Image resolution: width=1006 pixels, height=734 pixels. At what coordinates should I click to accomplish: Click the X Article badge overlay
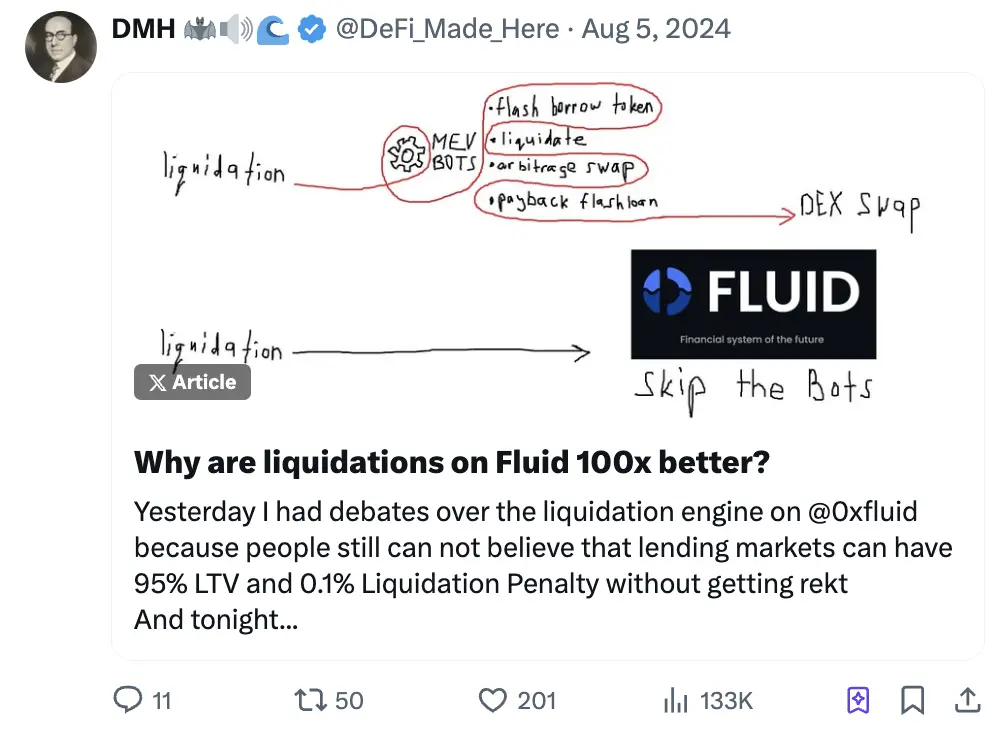click(192, 382)
